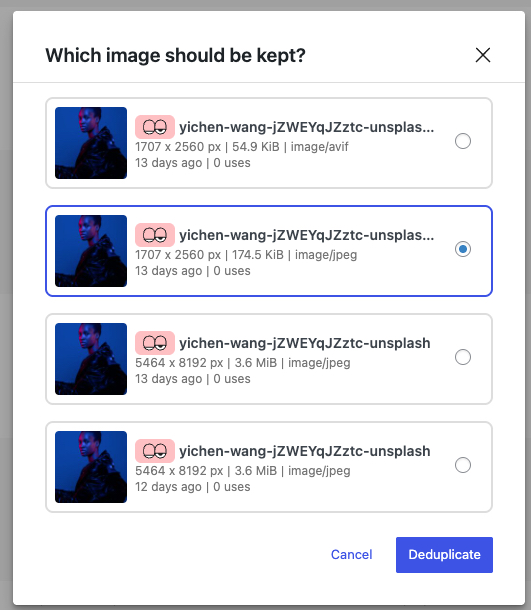Click the Deduplicate button

coord(444,555)
